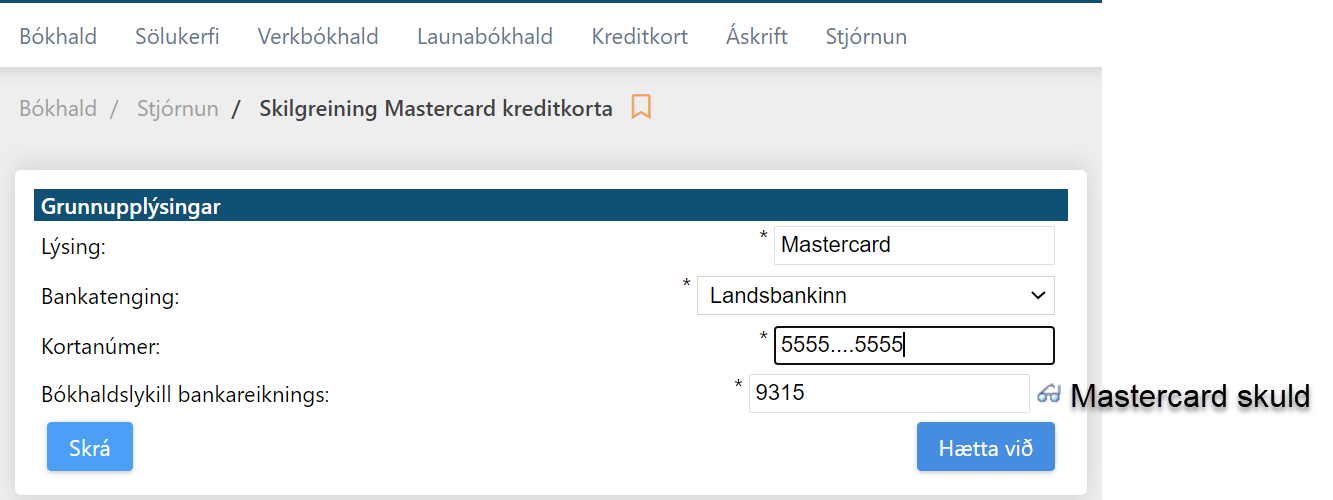Viewport: 1333px width, 500px height.
Task: Open account lookup via the glasses icon
Action: (x=1048, y=394)
